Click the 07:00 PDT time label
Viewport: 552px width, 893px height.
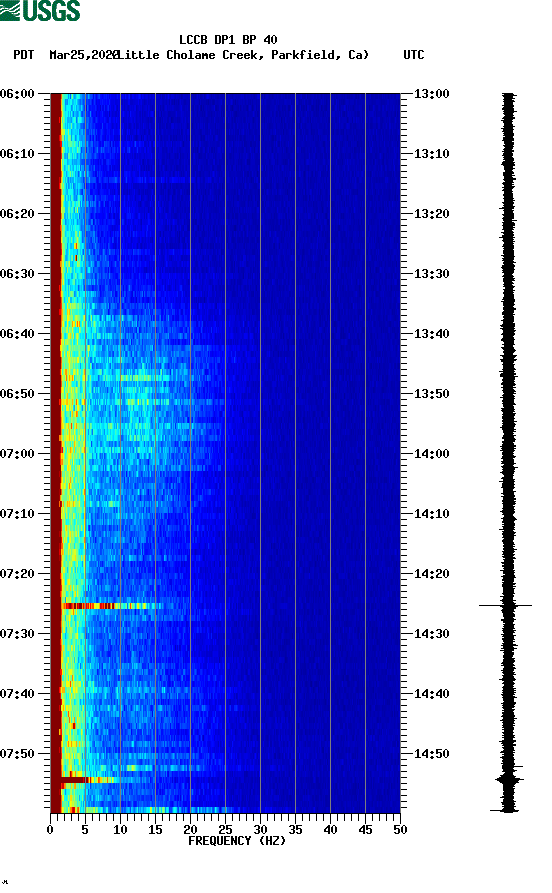18,454
